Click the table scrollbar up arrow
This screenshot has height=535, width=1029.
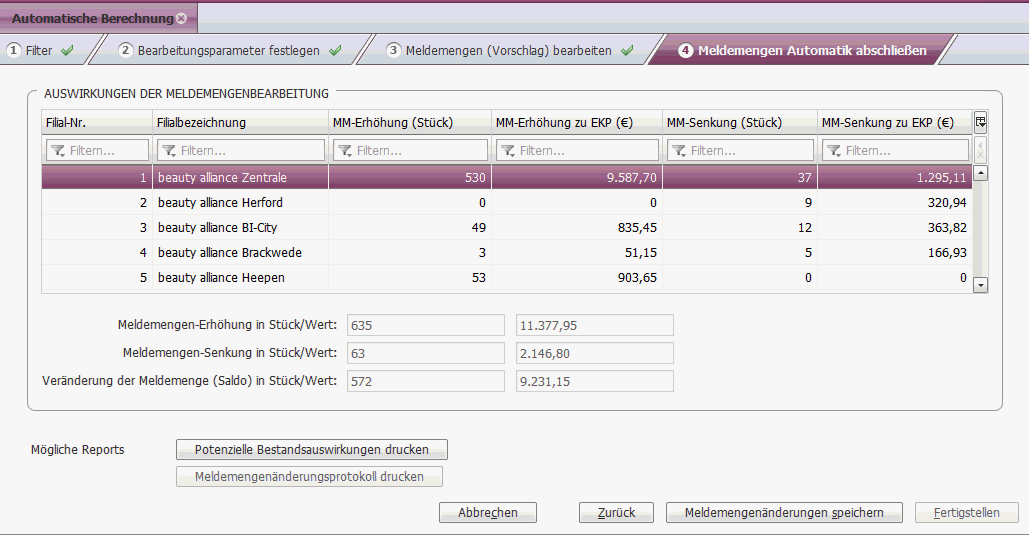pyautogui.click(x=980, y=173)
